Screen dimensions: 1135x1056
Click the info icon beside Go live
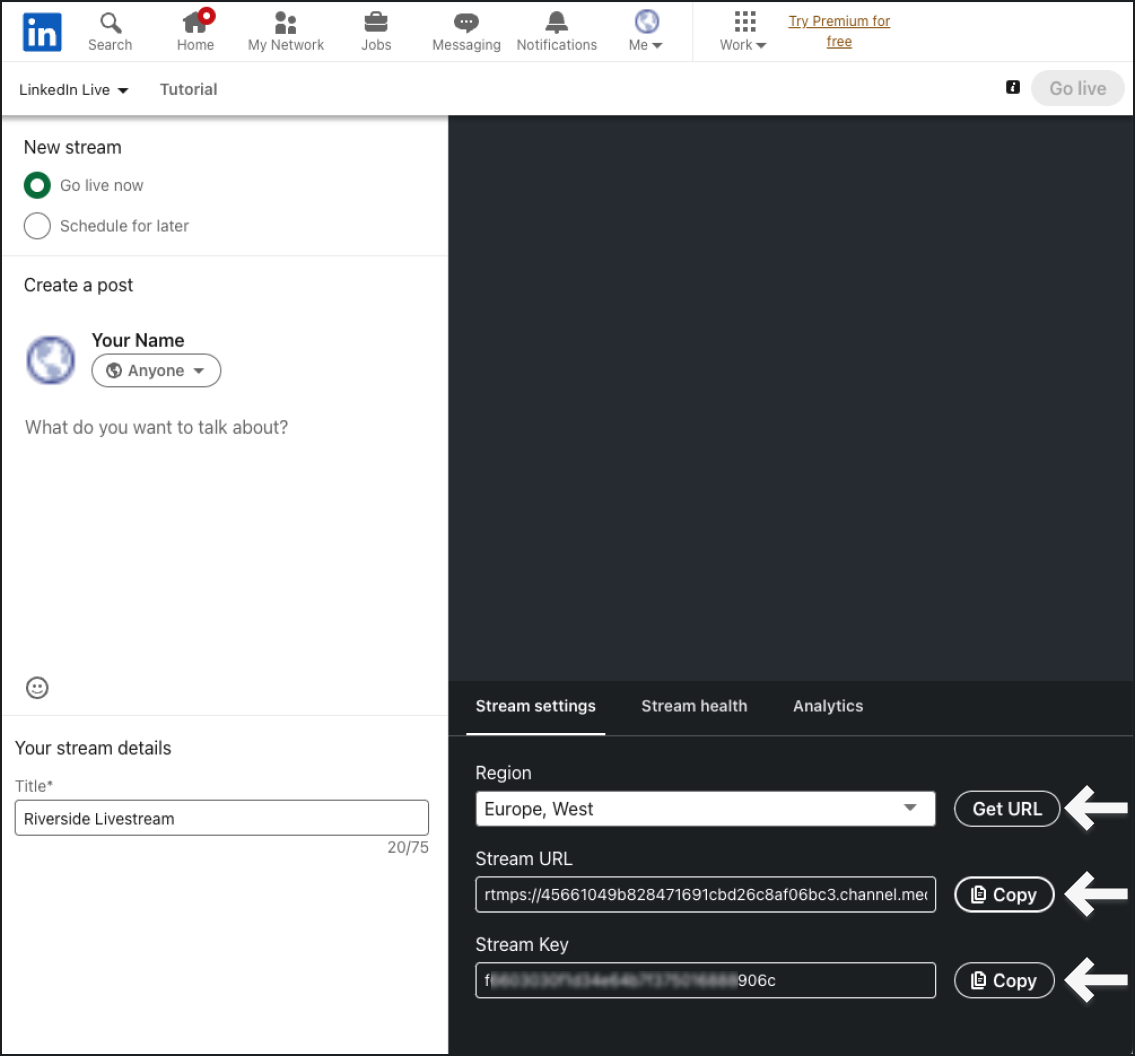coord(1013,88)
